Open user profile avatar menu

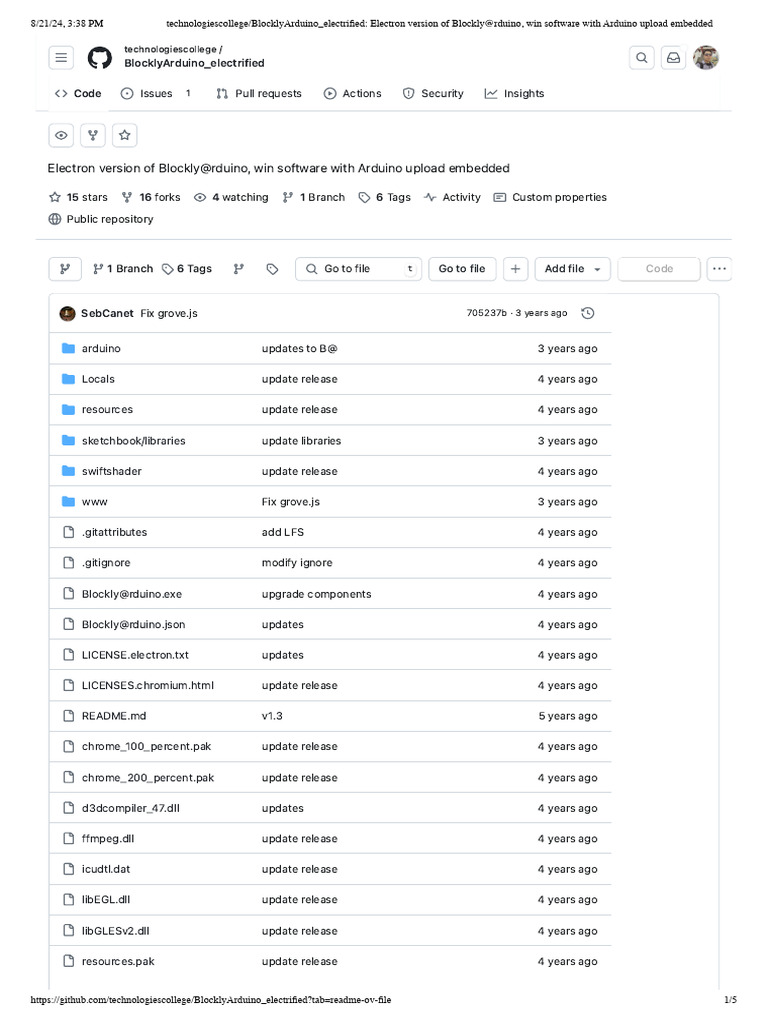[x=706, y=58]
